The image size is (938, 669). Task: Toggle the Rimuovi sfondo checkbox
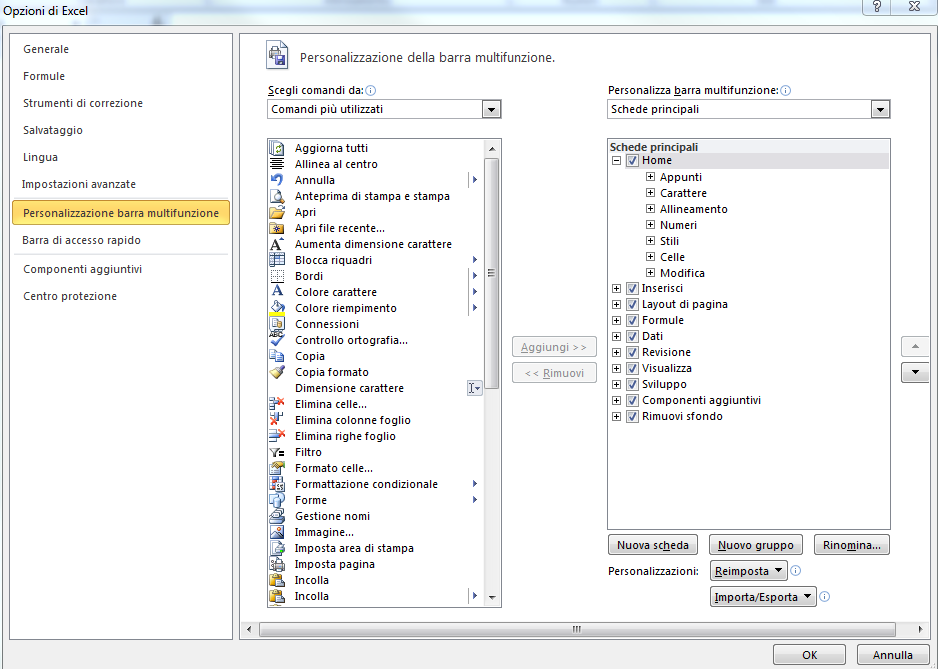click(x=632, y=416)
